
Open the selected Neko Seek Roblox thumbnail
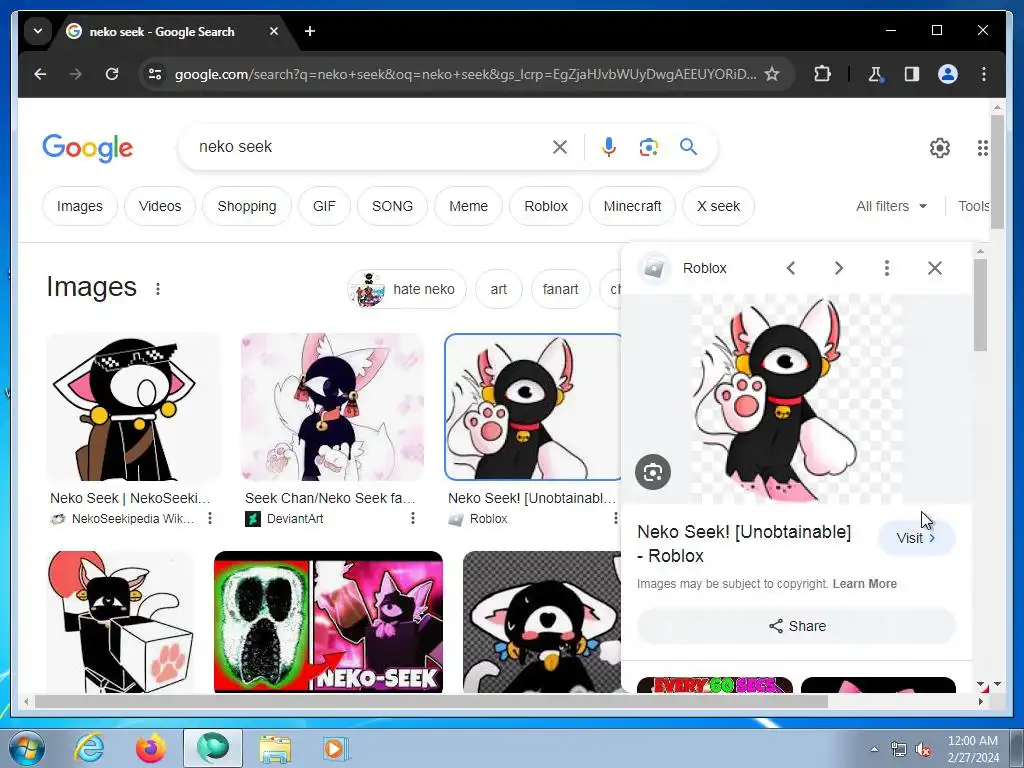(x=532, y=407)
